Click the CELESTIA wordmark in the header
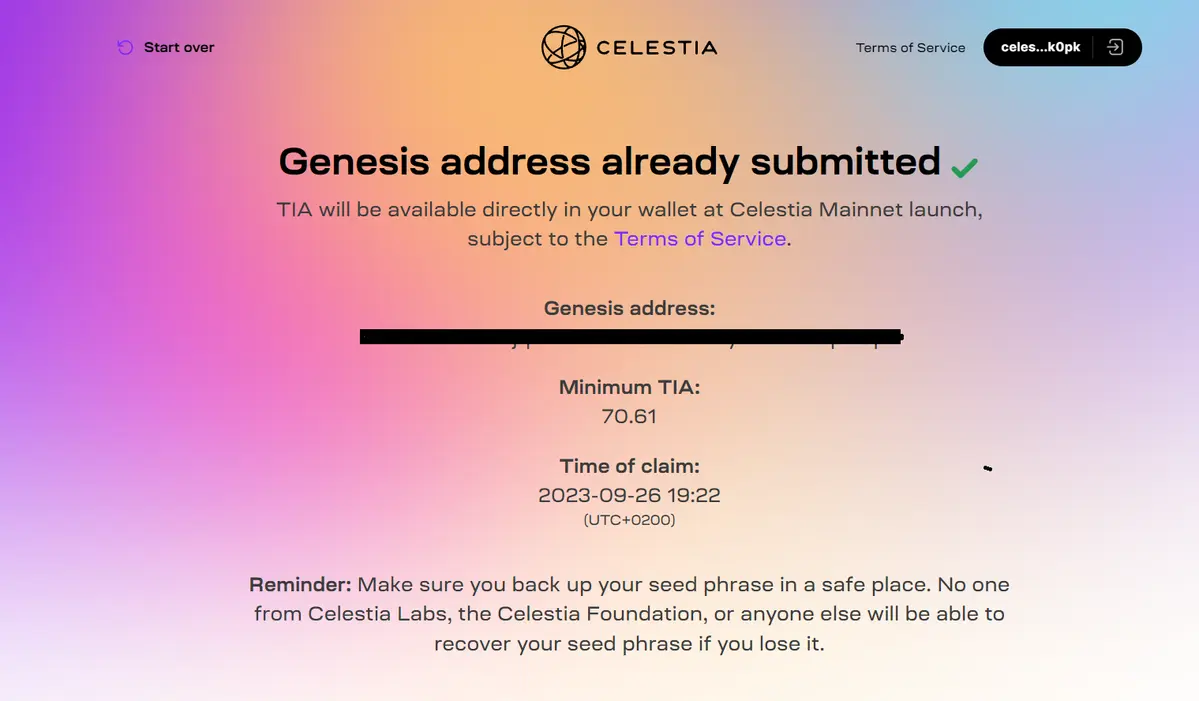This screenshot has height=701, width=1199. 656,47
